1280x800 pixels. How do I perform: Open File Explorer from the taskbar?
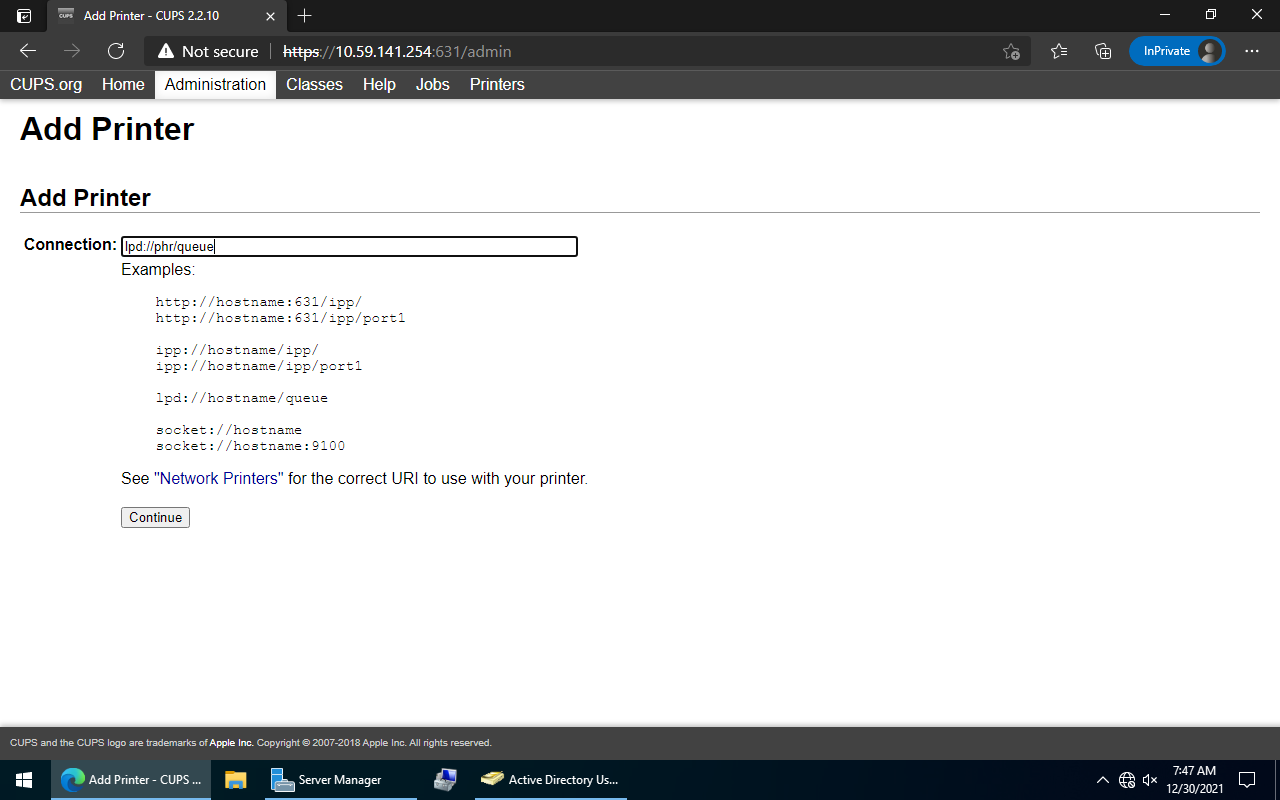coord(236,780)
